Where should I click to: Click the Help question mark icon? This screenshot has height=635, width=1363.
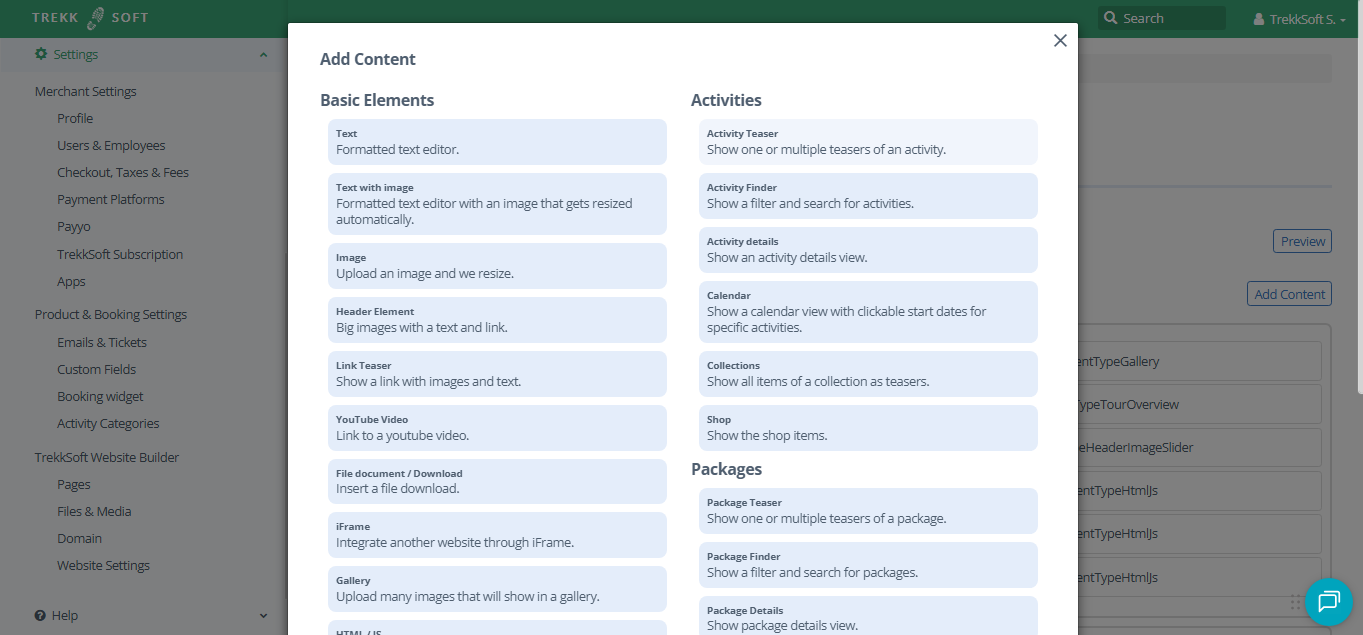point(40,616)
